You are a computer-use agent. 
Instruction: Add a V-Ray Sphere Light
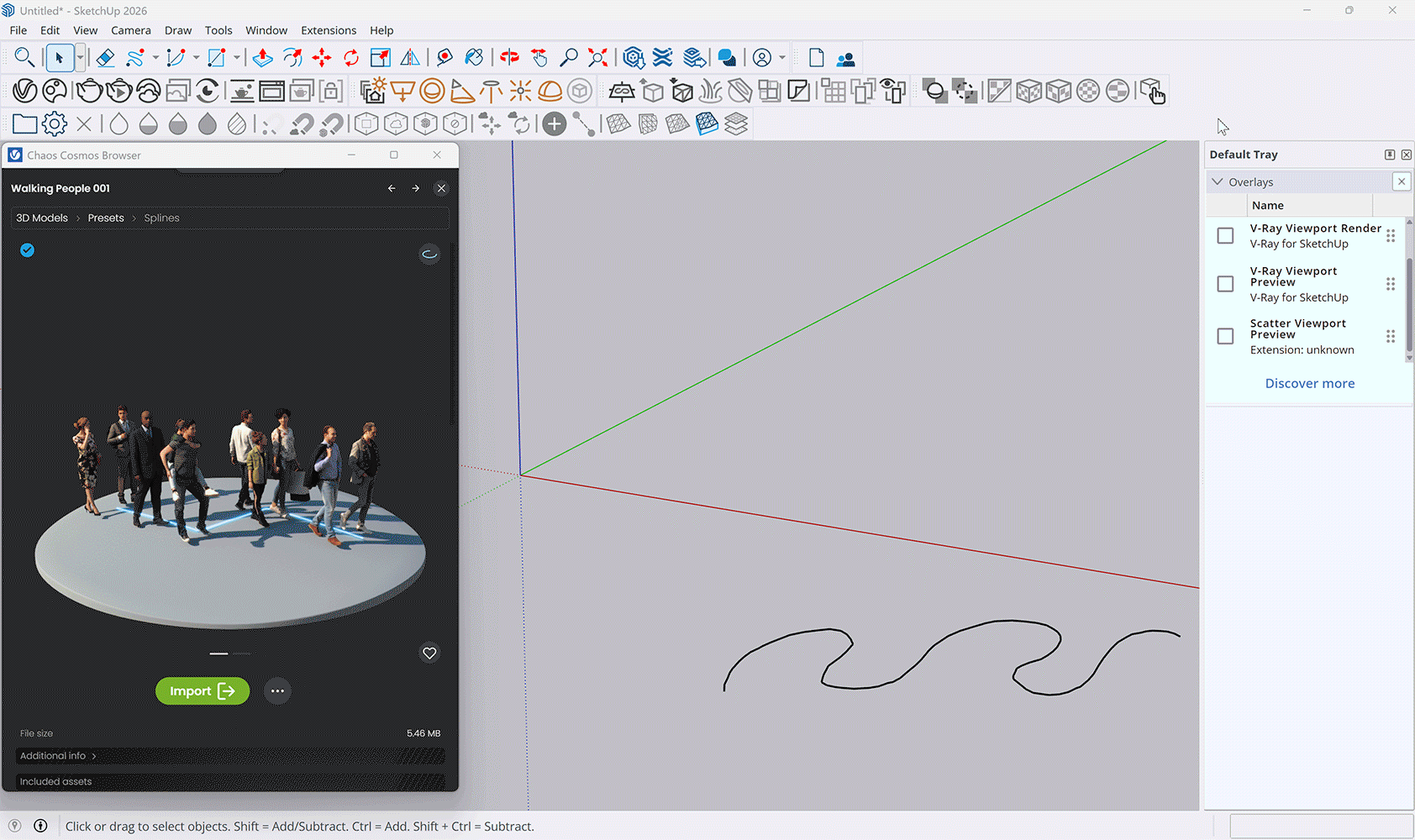click(432, 91)
